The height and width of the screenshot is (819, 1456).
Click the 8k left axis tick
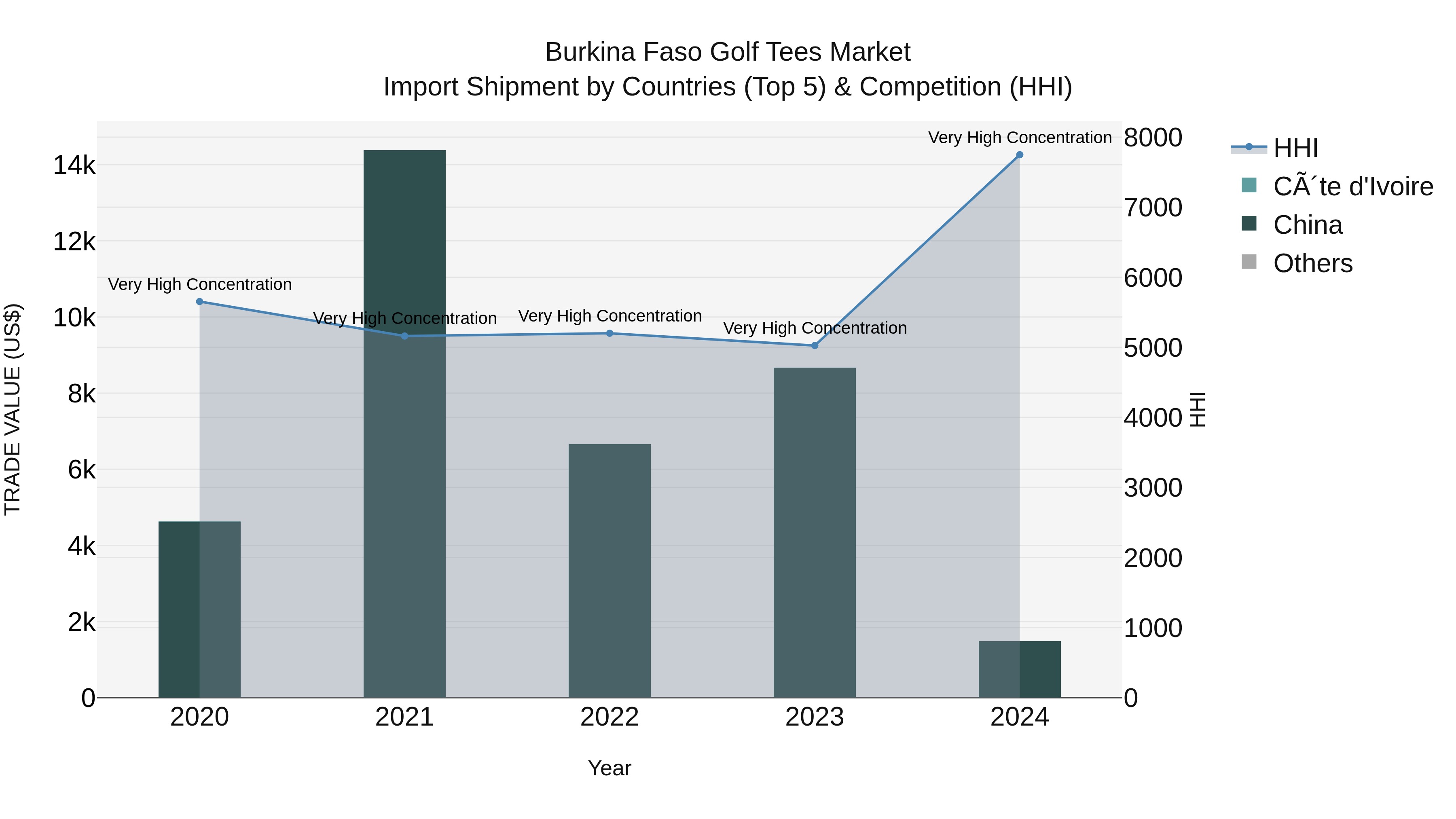point(82,394)
